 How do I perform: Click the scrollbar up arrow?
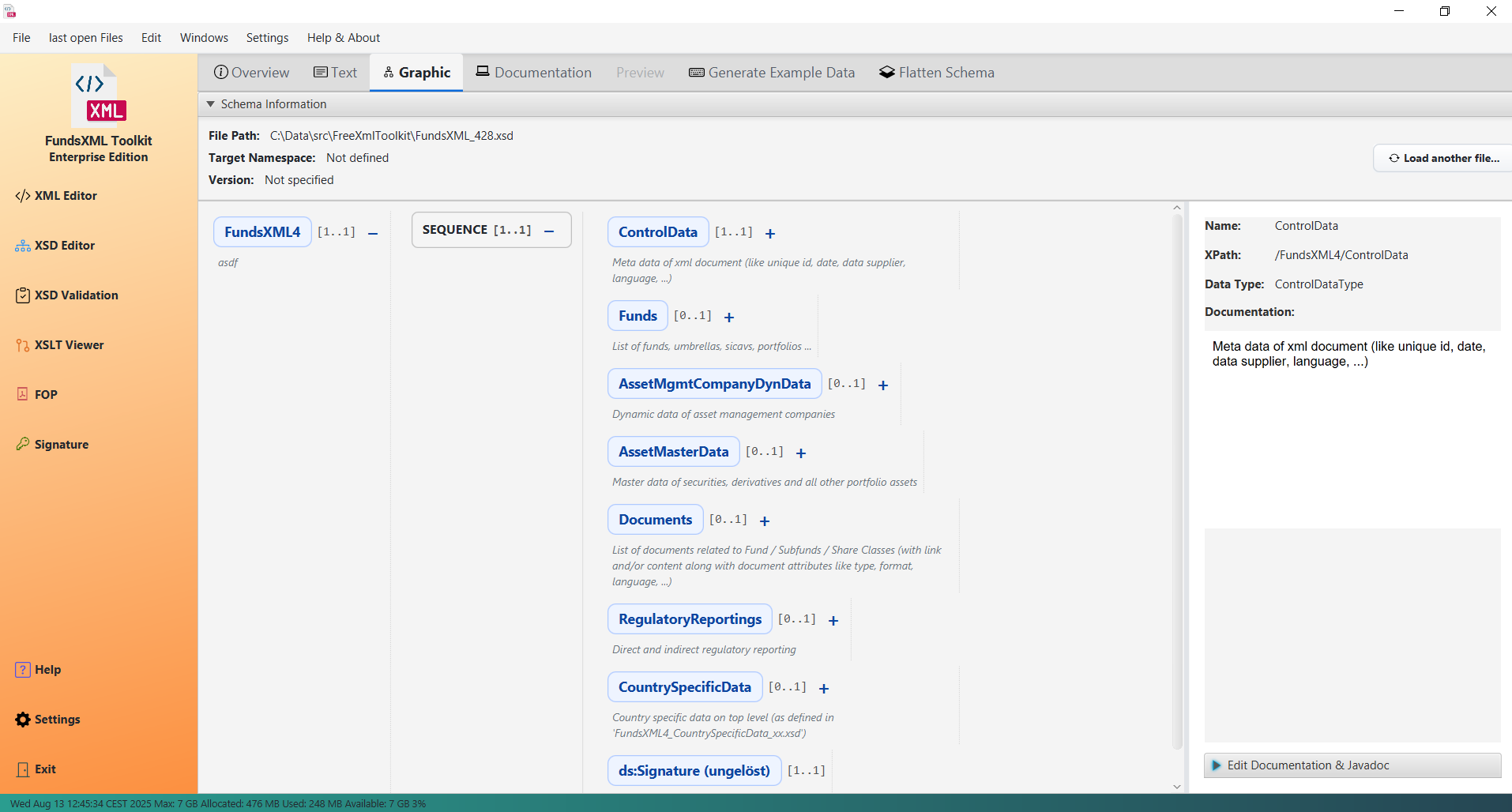(1177, 208)
